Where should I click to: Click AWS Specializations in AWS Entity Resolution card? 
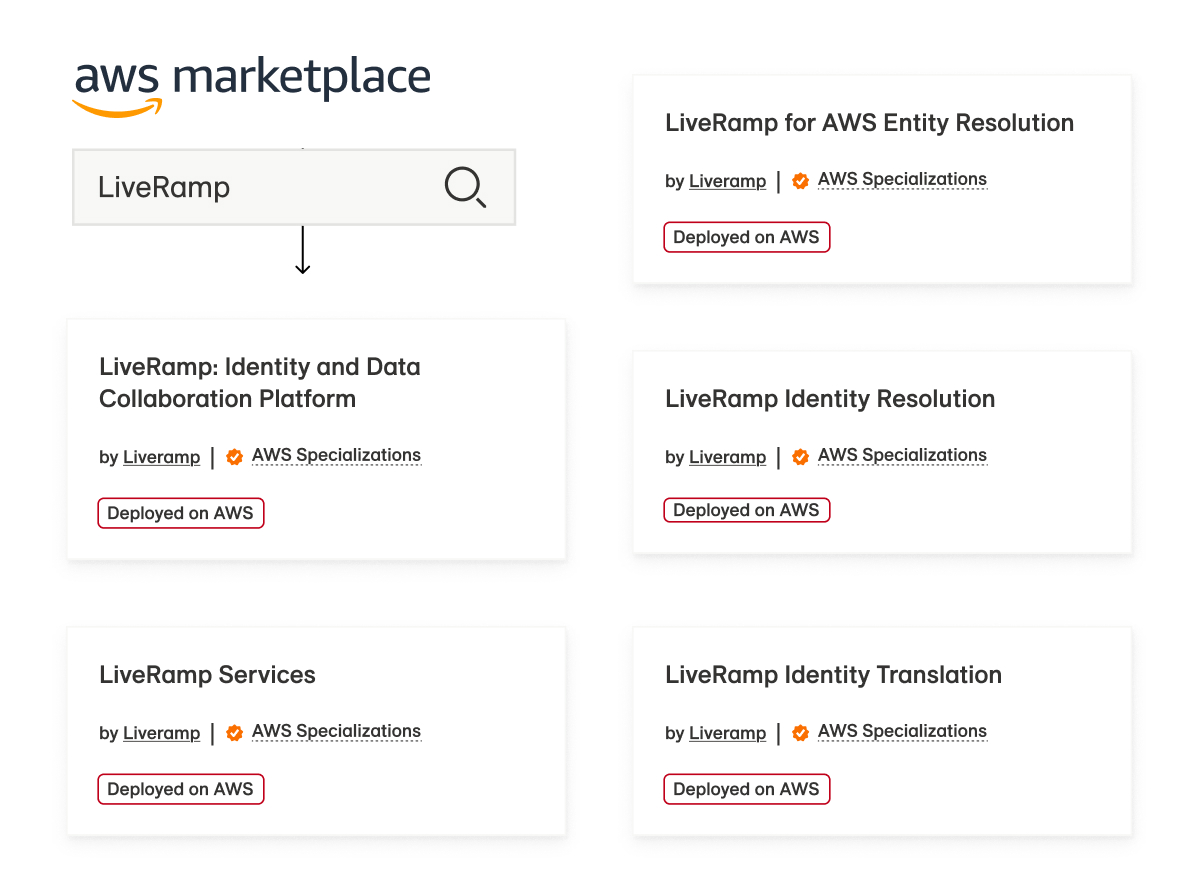click(x=902, y=180)
